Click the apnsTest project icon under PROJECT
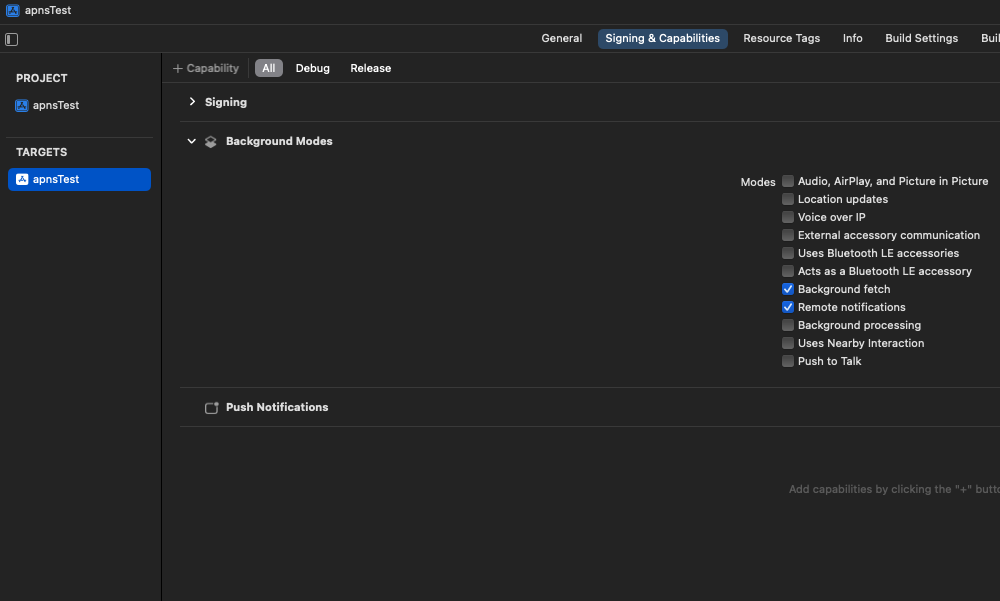This screenshot has height=601, width=1000. click(22, 105)
